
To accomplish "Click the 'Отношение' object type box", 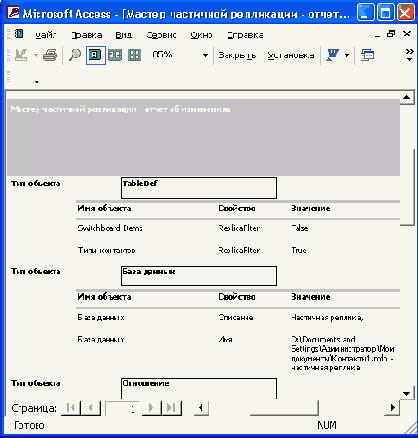I will (x=199, y=388).
